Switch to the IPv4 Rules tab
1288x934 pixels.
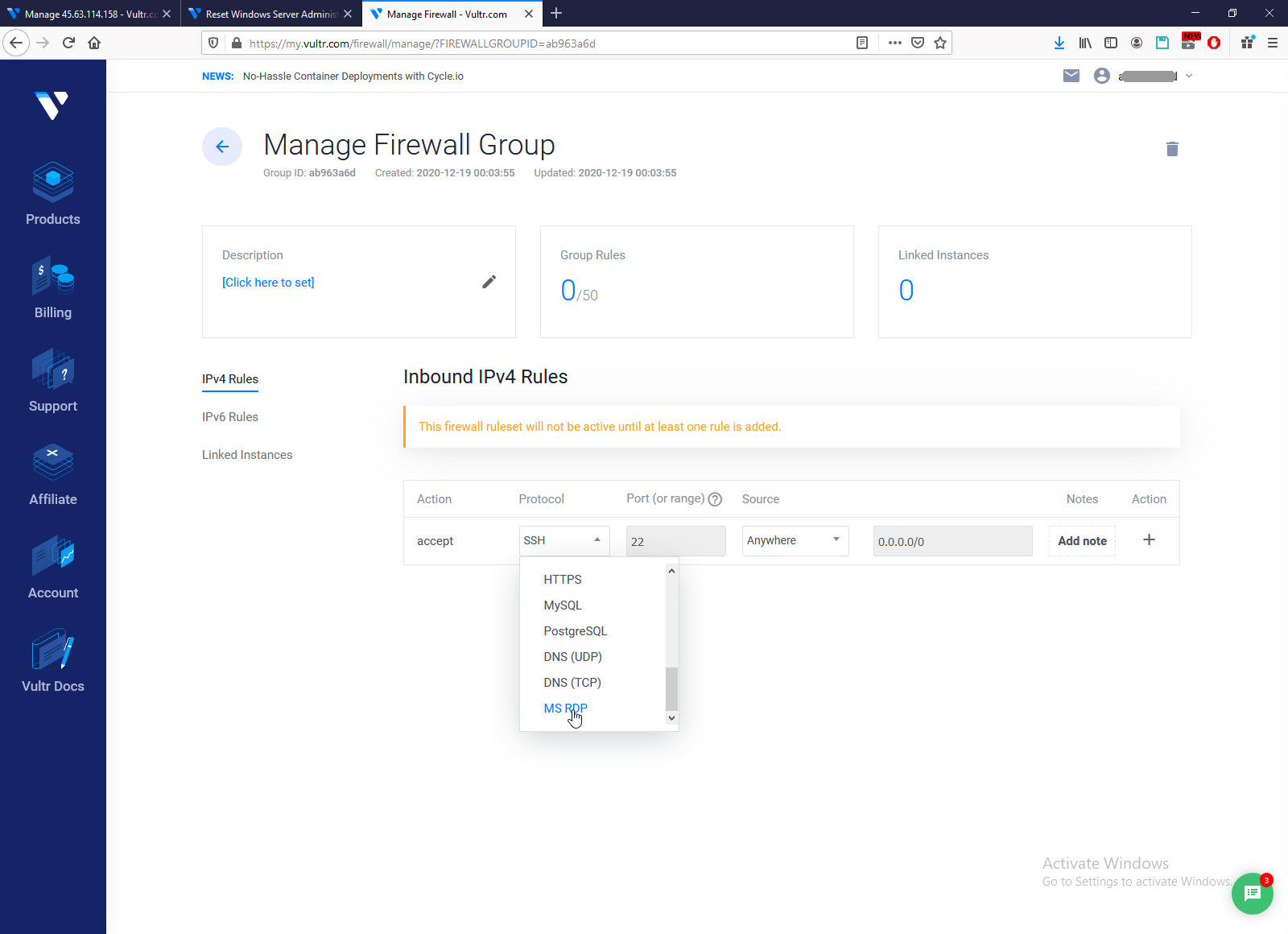pos(230,379)
